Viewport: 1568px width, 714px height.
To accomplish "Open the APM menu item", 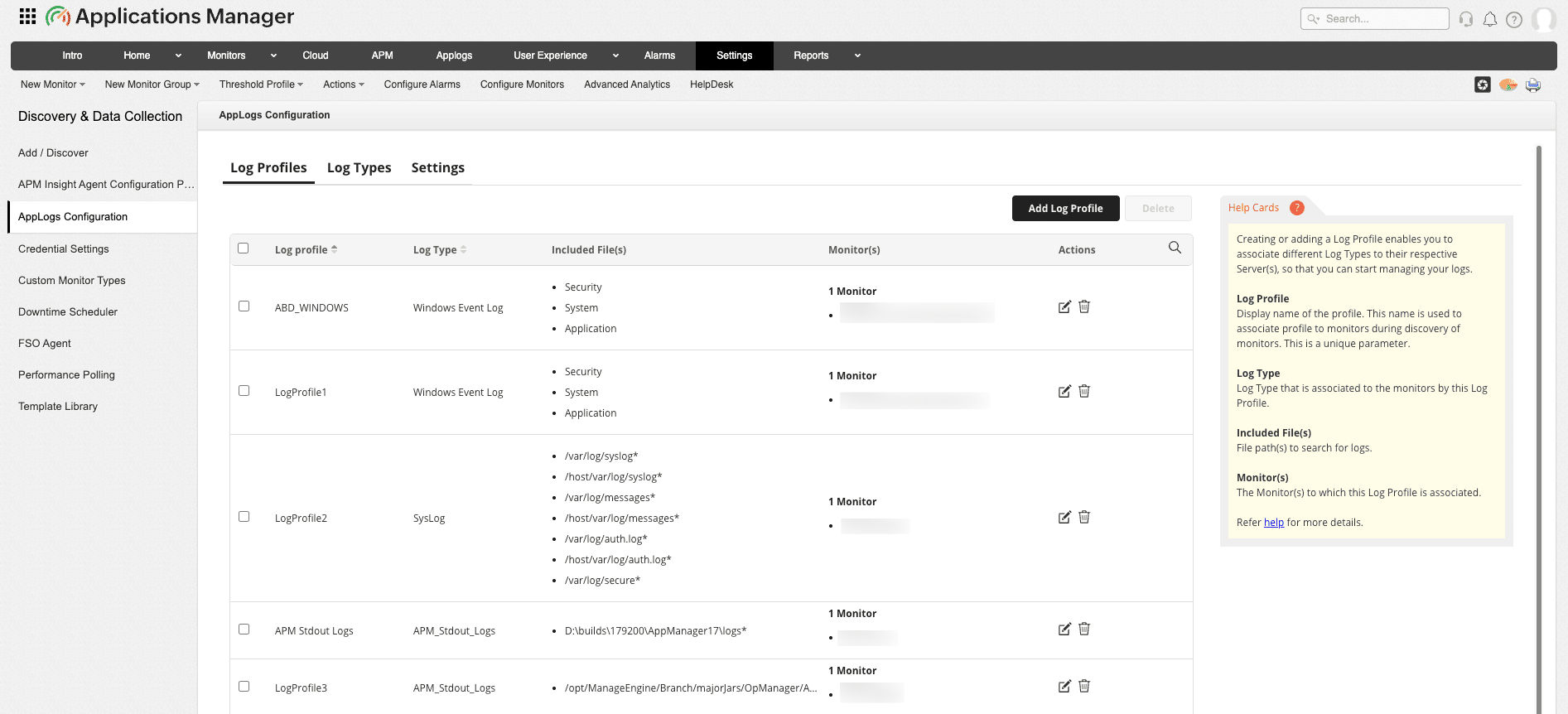I will 382,55.
